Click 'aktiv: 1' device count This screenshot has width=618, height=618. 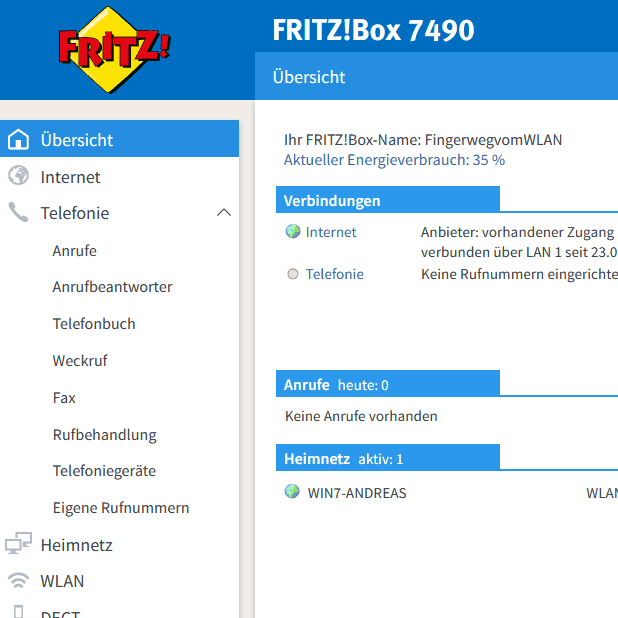(x=380, y=459)
